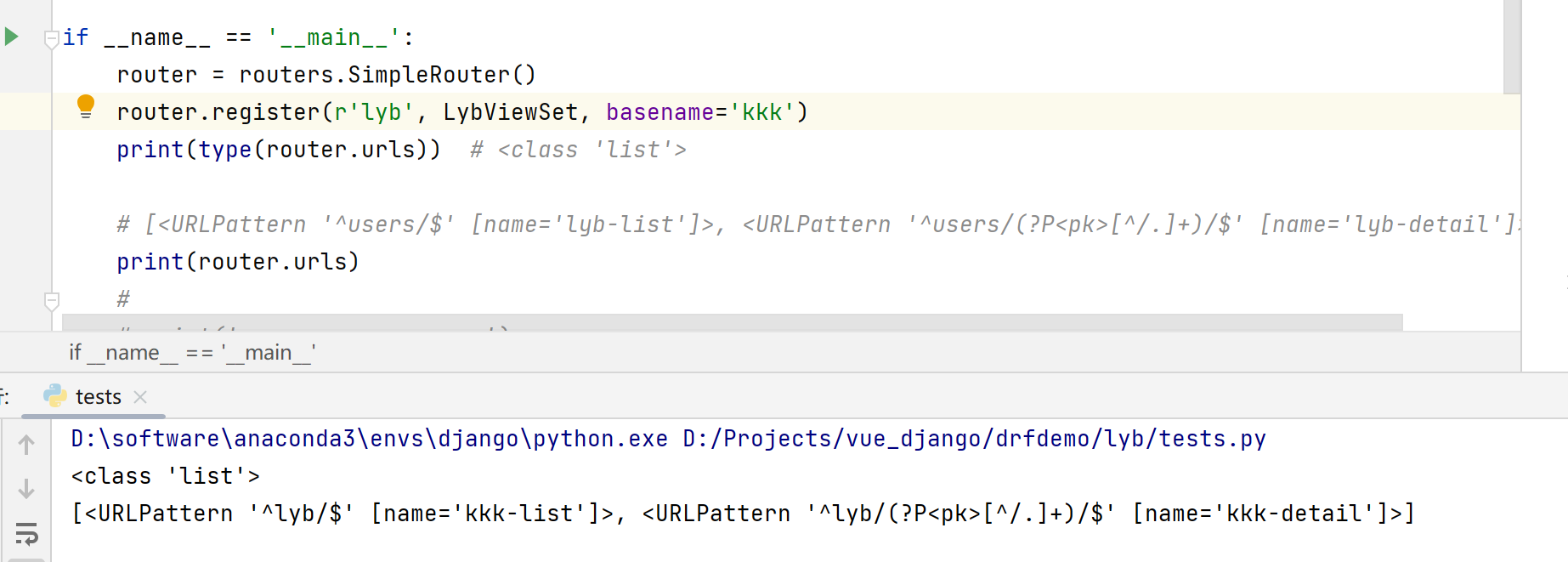Select the tests run tab
The height and width of the screenshot is (562, 1568).
pyautogui.click(x=98, y=397)
